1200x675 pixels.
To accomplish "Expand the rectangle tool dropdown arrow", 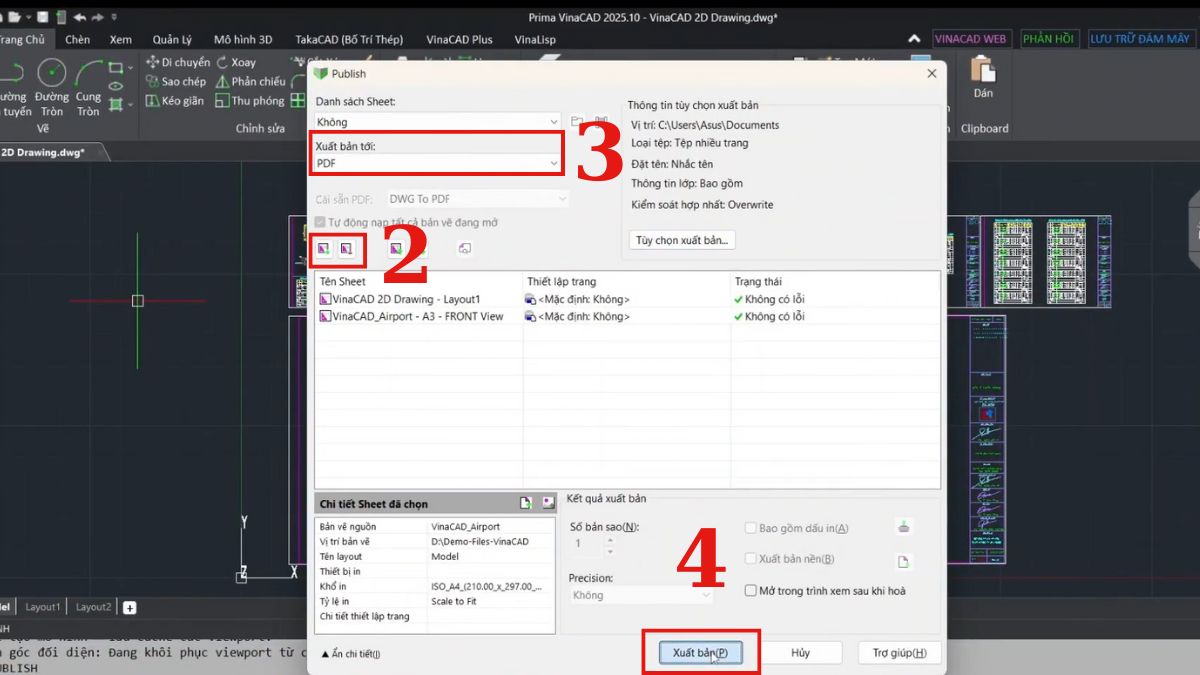I will click(130, 67).
